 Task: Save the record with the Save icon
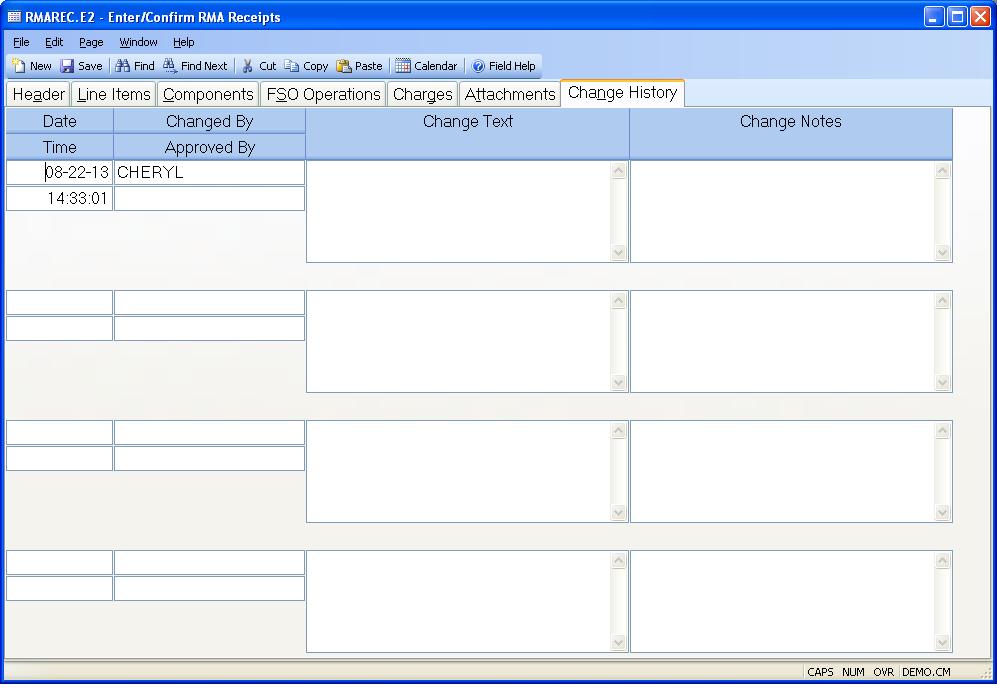pyautogui.click(x=68, y=66)
